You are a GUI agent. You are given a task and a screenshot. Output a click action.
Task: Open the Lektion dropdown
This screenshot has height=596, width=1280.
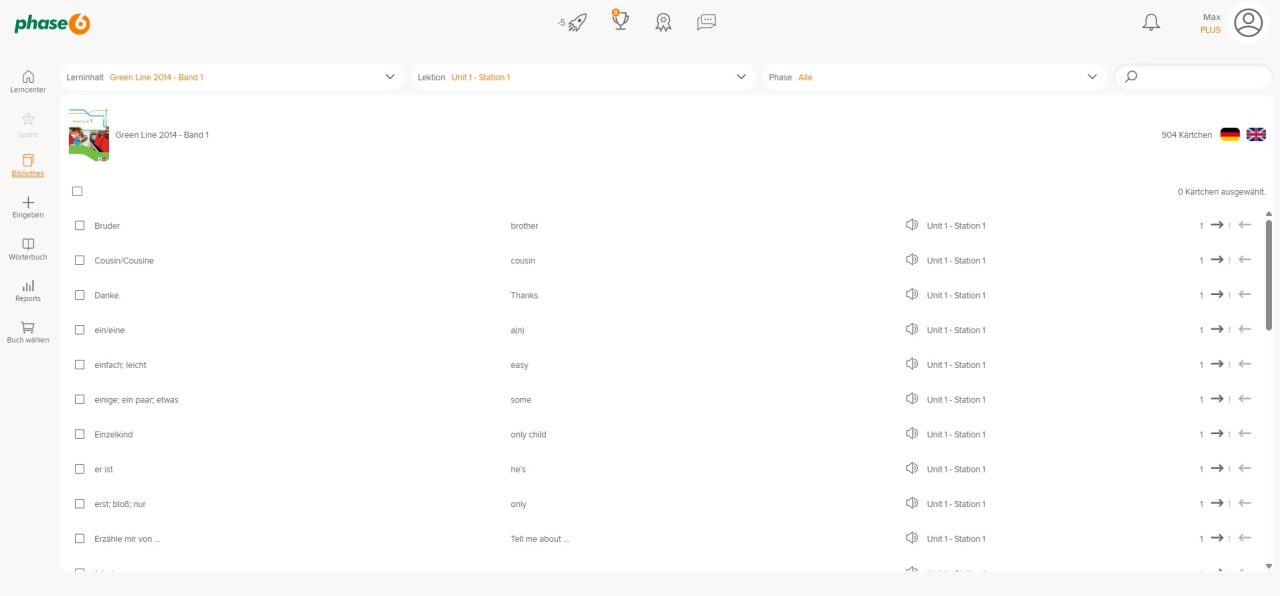(x=741, y=77)
